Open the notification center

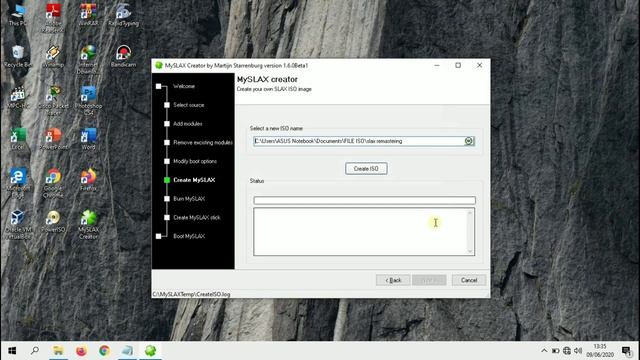click(627, 351)
